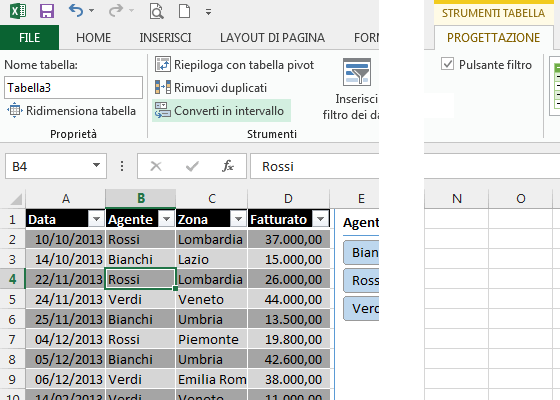Click Riepiloga con tabella pivot

(x=234, y=65)
